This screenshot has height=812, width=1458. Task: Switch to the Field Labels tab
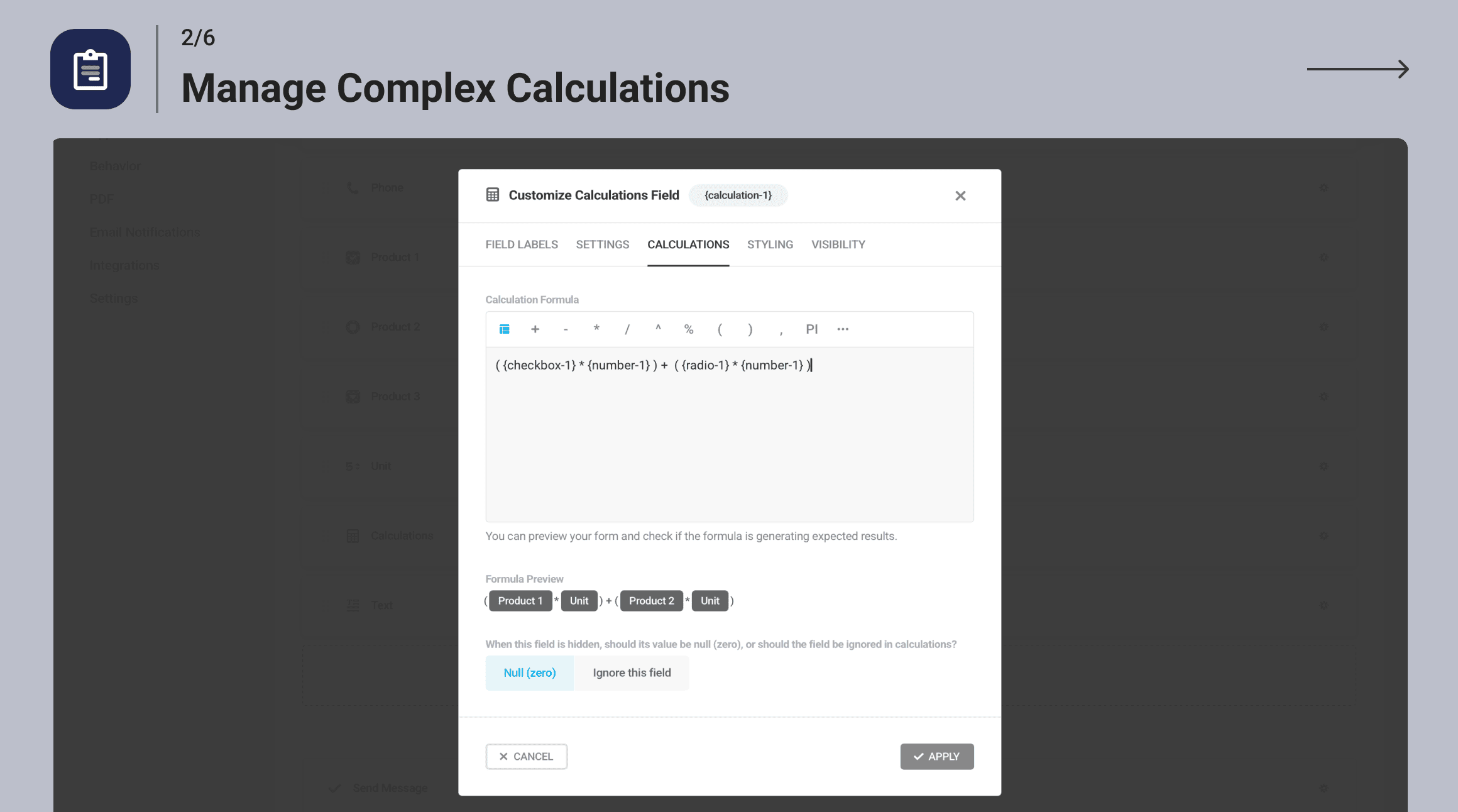click(522, 244)
